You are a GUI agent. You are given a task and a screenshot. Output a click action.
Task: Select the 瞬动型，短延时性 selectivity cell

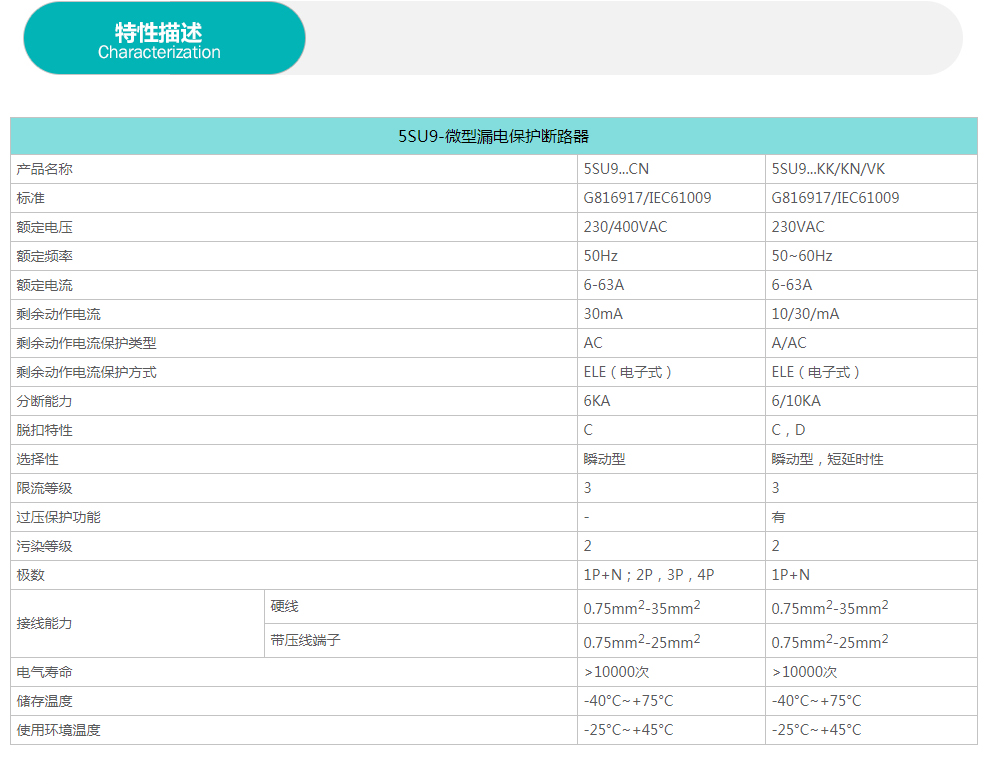pyautogui.click(x=827, y=459)
